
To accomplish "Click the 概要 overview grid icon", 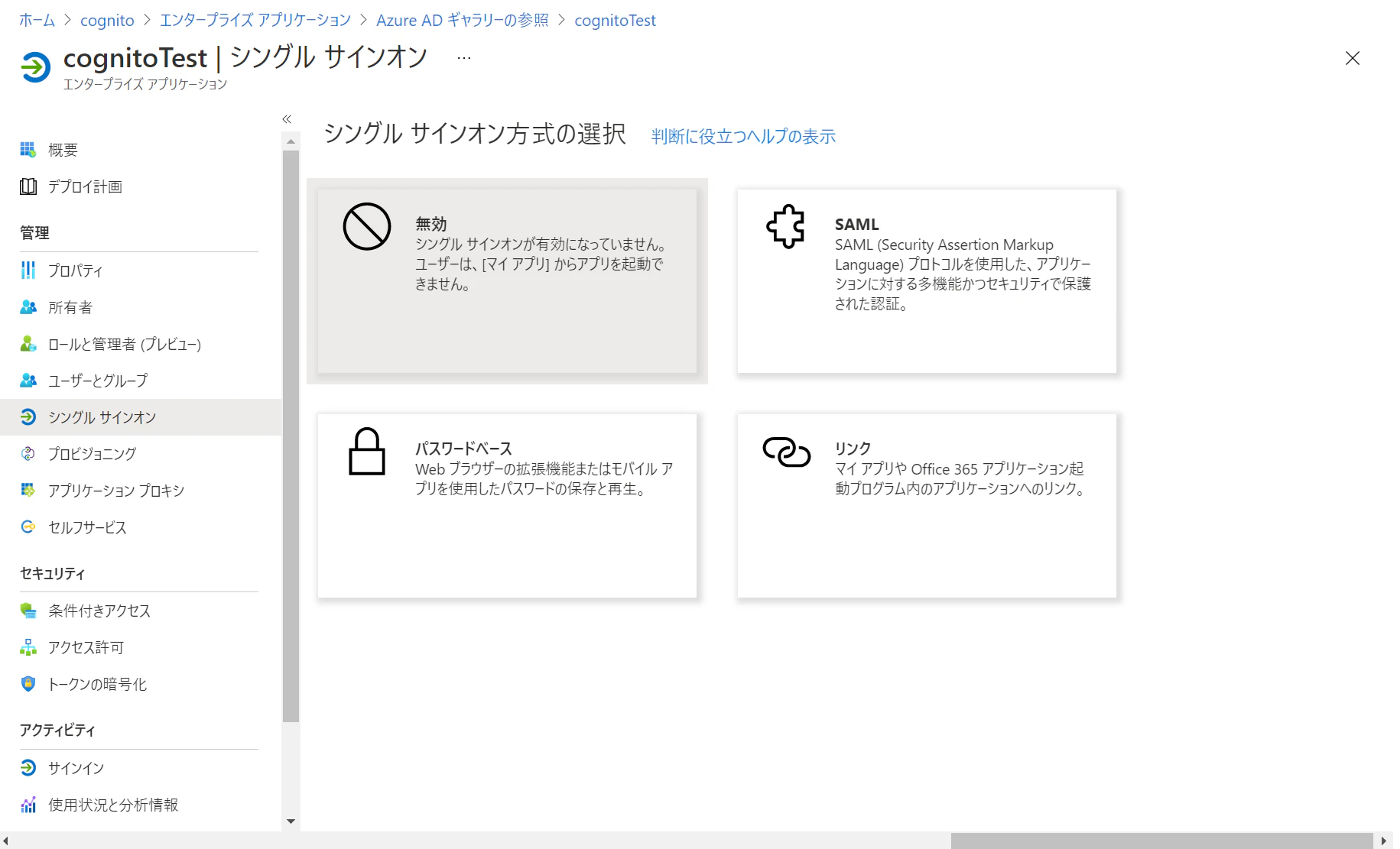I will pos(28,150).
